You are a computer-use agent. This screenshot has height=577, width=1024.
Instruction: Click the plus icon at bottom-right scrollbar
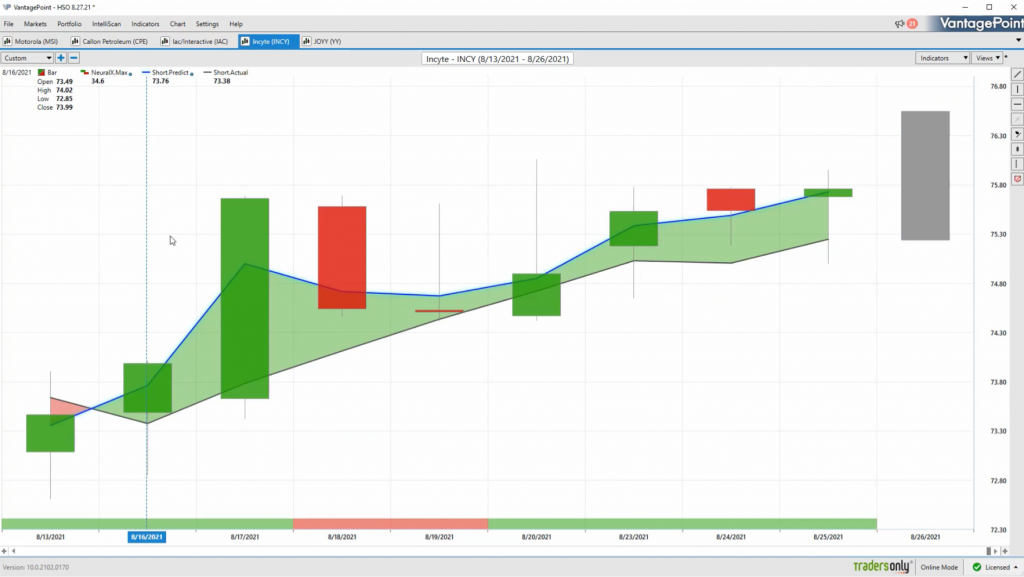(x=1005, y=551)
